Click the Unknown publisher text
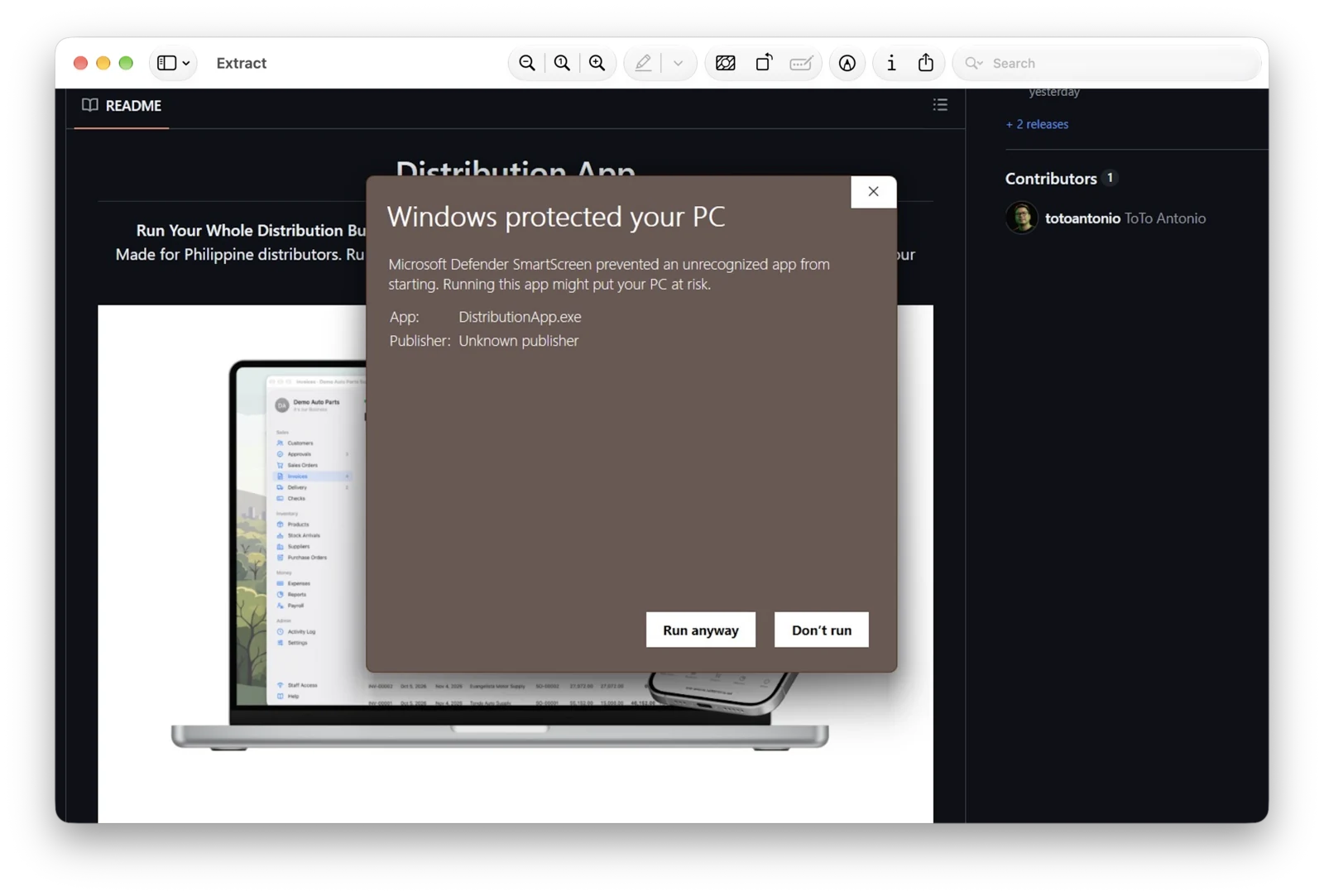 coord(519,341)
